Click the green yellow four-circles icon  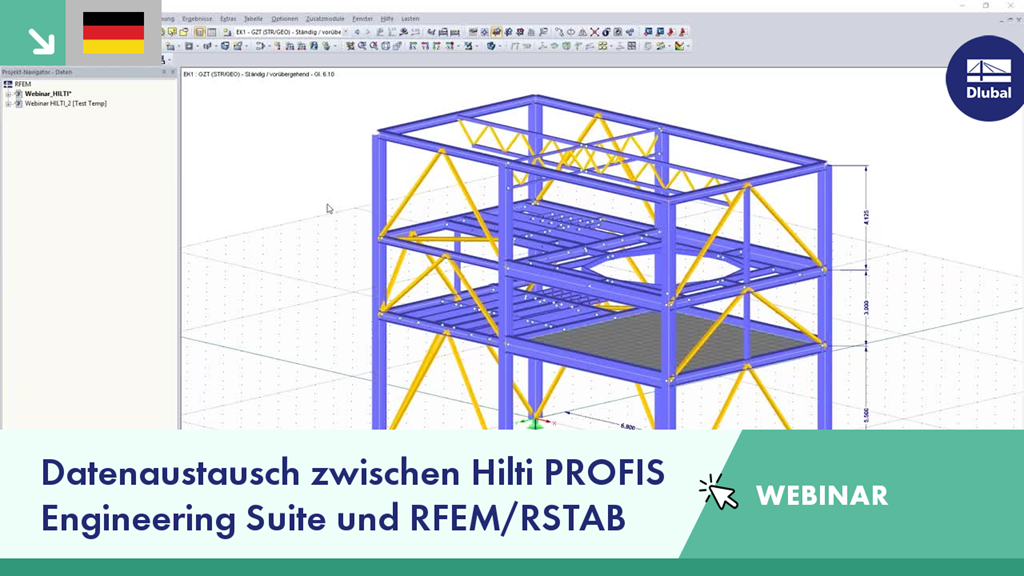pyautogui.click(x=602, y=46)
